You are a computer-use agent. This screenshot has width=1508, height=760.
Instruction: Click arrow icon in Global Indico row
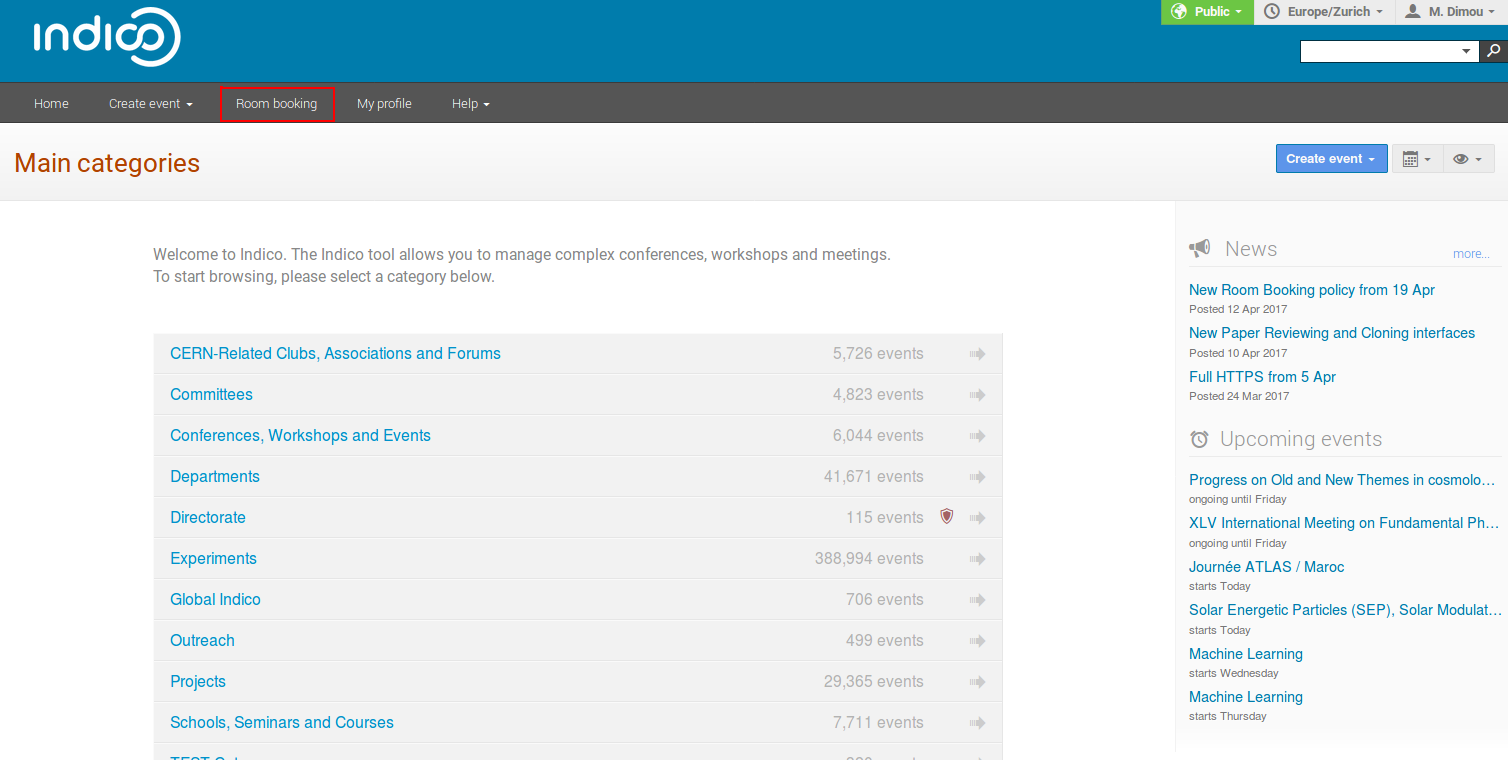pos(977,600)
